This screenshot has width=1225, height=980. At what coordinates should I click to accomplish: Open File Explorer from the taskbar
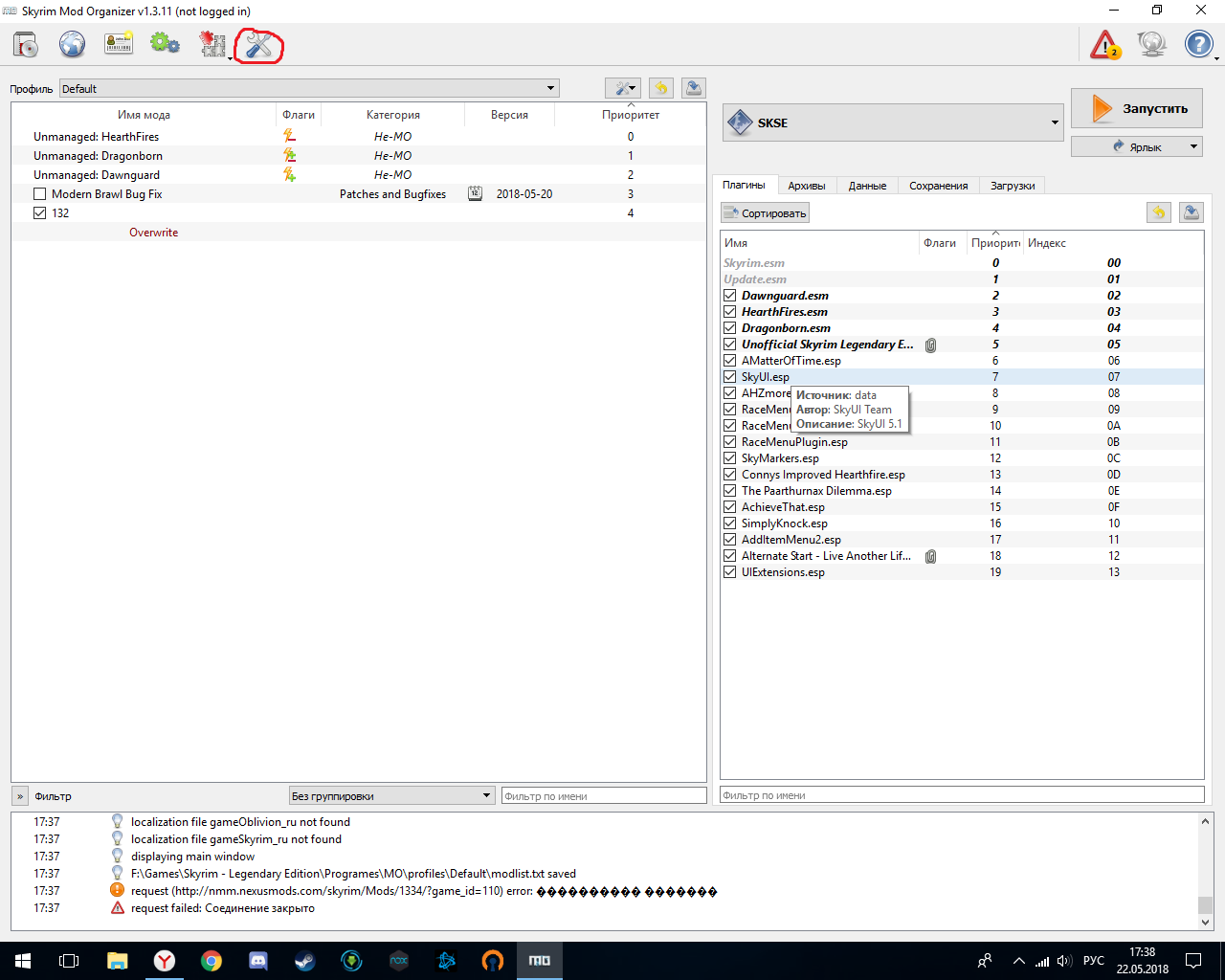click(117, 961)
